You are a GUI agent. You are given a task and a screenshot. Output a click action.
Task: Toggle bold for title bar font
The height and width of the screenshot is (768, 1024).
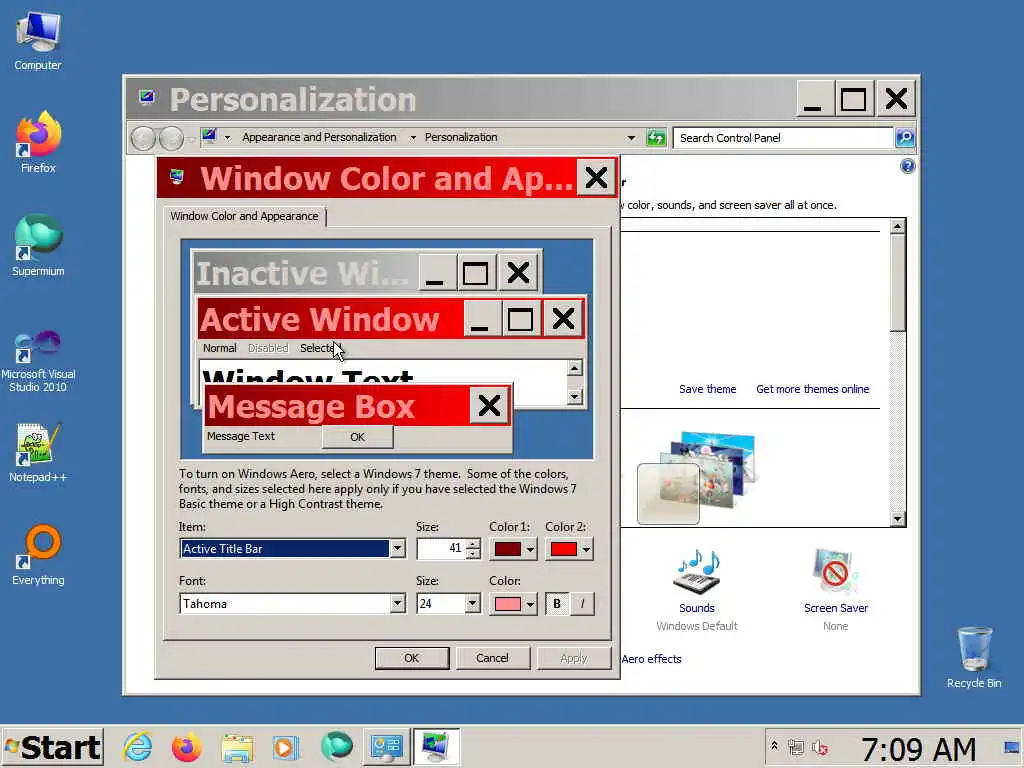pos(556,603)
